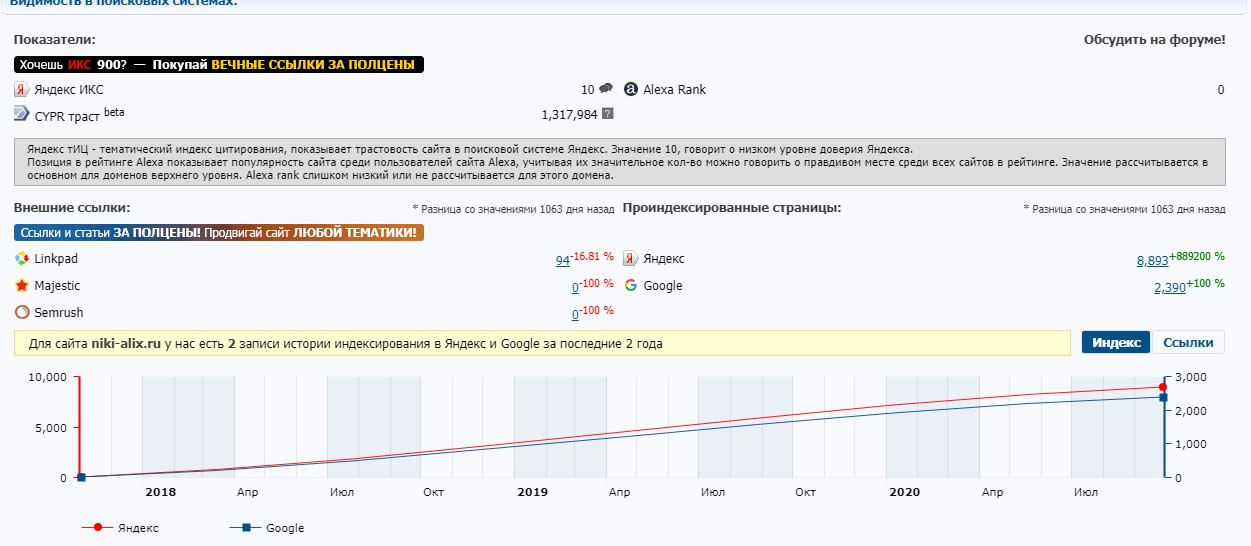Viewport: 1251px width, 546px height.
Task: Click the -16.81 % change value
Action: click(592, 256)
